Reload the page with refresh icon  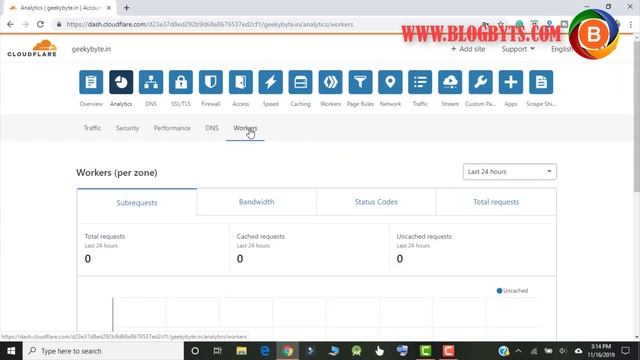(x=40, y=24)
